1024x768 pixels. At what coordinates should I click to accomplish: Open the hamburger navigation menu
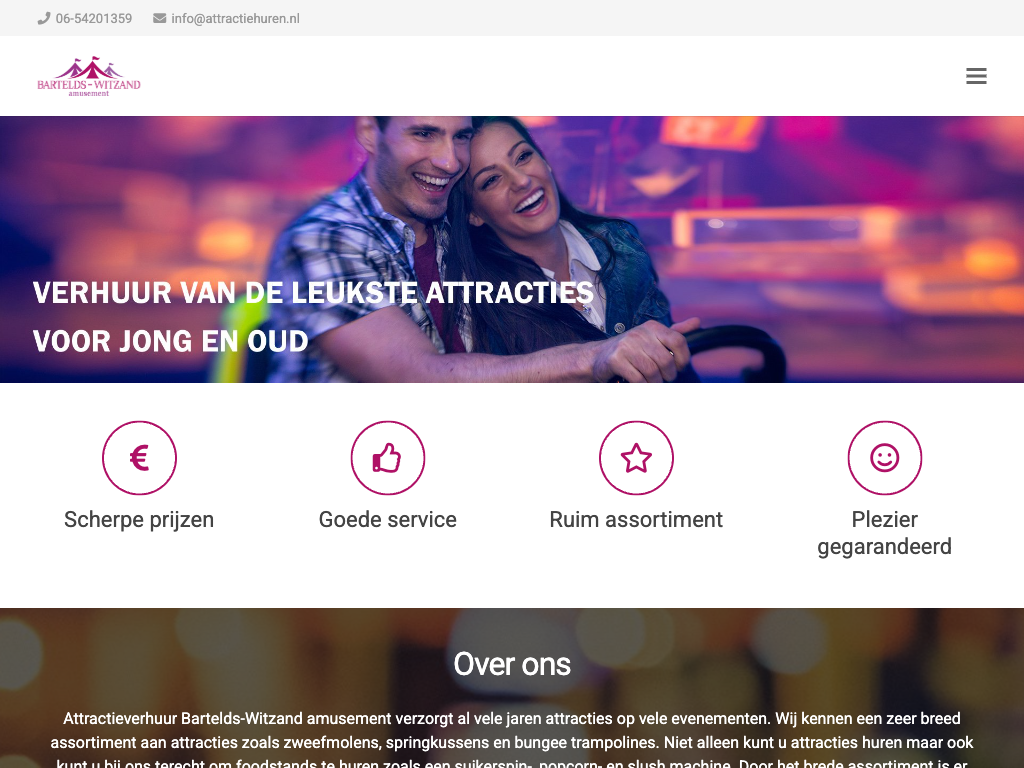(x=976, y=76)
